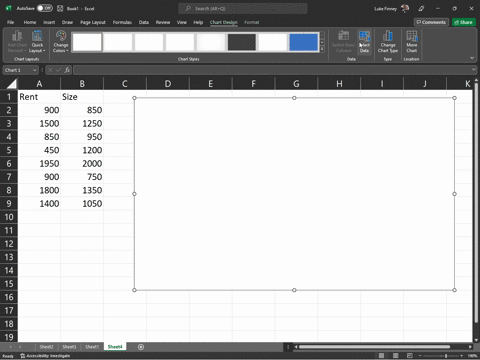This screenshot has height=360, width=480.
Task: Click the save icon in title bar
Action: click(x=60, y=8)
